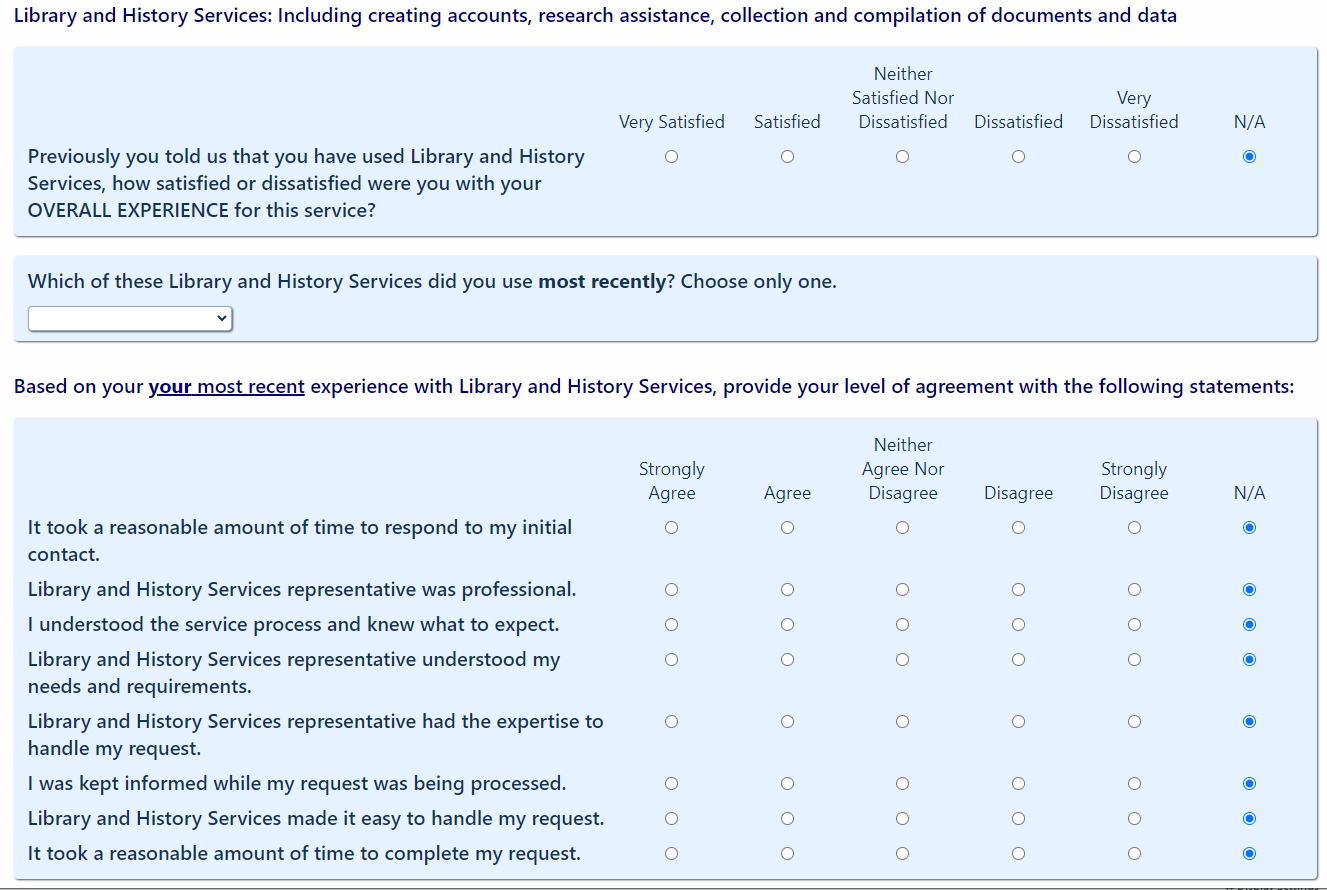Mark overall experience as Neither Satisfied Nor Dissatisfied
Viewport: 1327px width, 890px height.
pos(902,157)
